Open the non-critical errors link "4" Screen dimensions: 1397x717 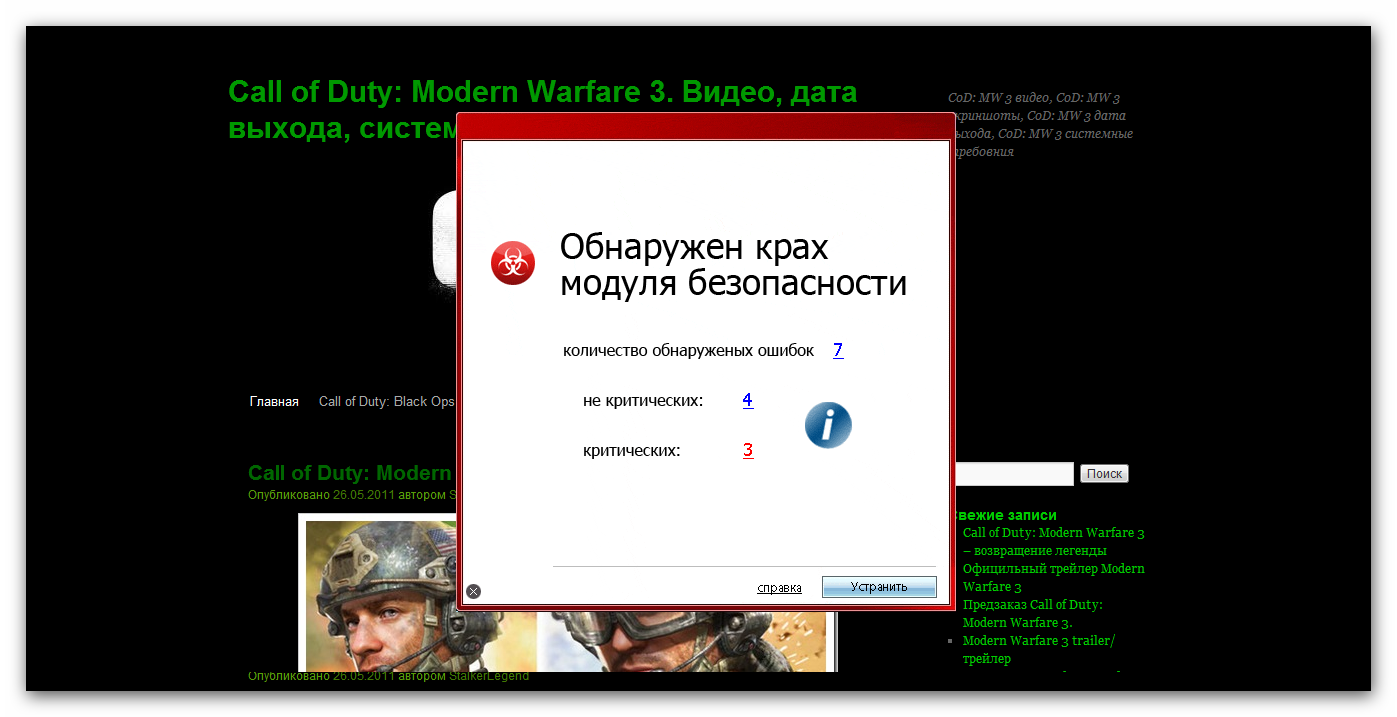[748, 400]
